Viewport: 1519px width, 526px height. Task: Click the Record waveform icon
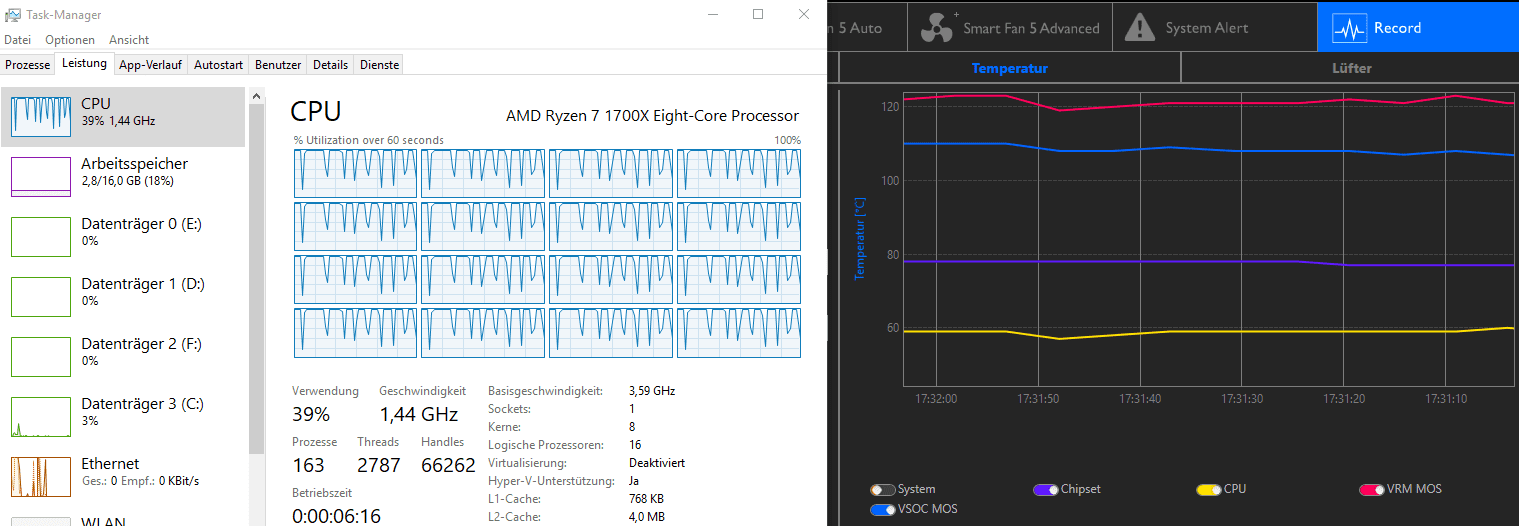(x=1350, y=28)
